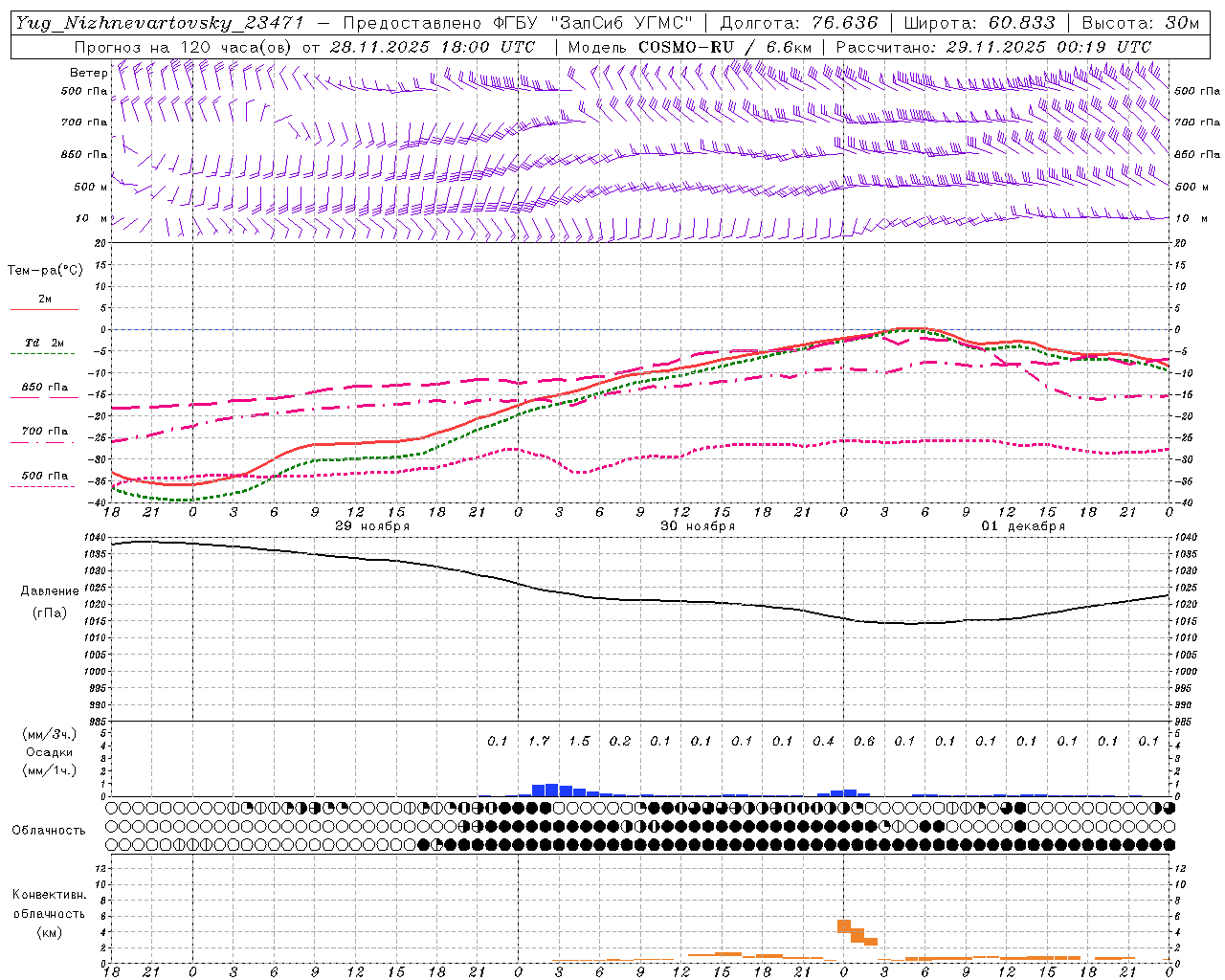Click the dashed line sample under the '850 гПа' temperature legend label
Screen dimensions: 1225x980
(44, 398)
